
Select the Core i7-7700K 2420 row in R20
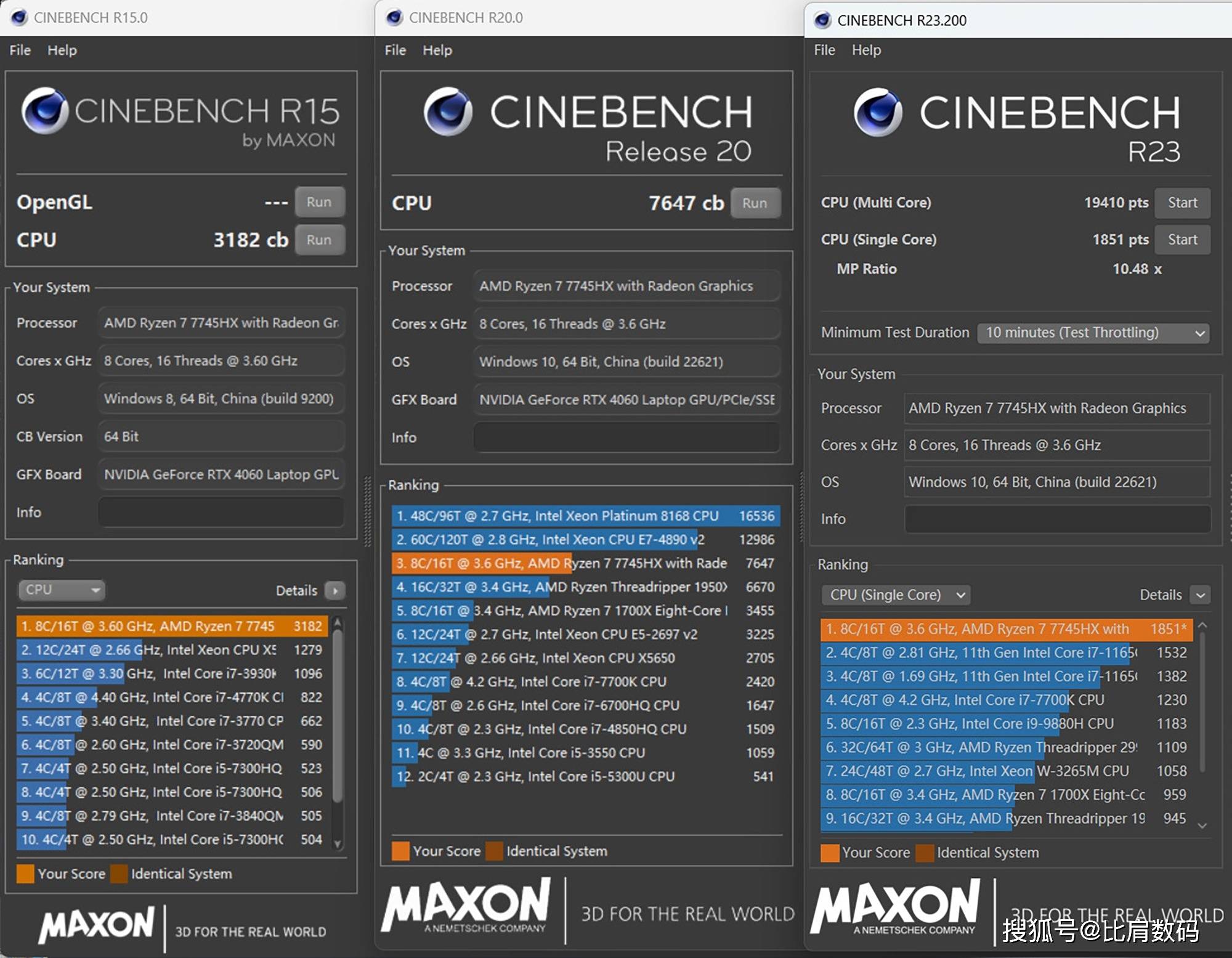pos(586,682)
